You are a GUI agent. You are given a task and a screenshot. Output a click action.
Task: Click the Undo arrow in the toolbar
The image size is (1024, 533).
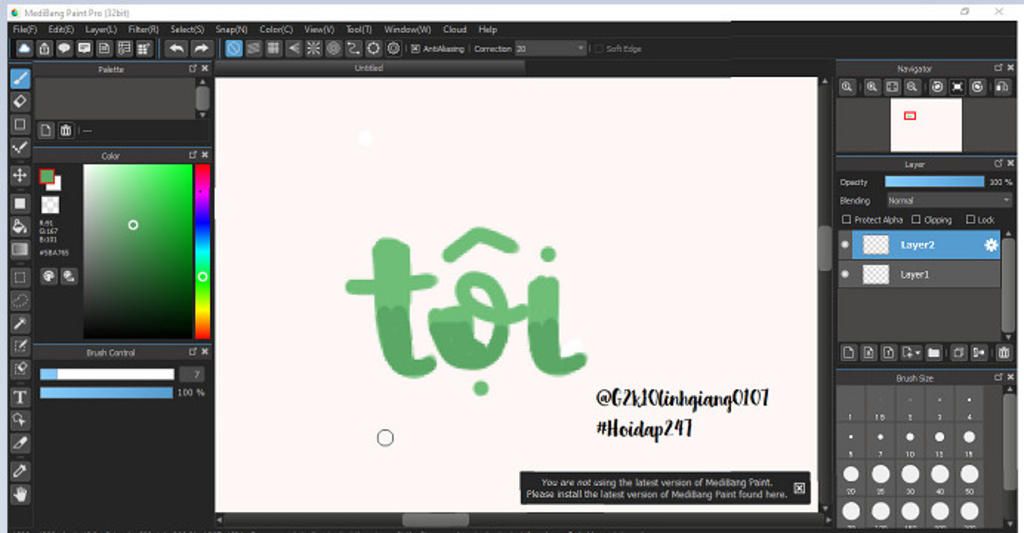click(176, 48)
